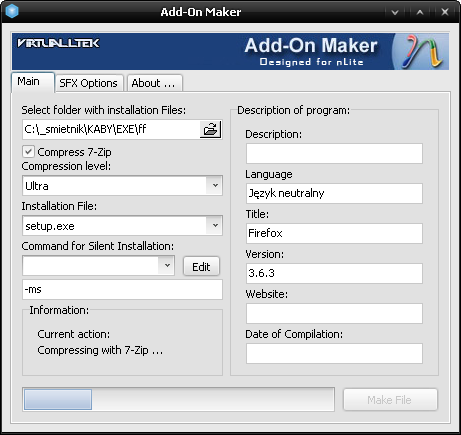Click the VirtualTek logo in banner
Image resolution: width=461 pixels, height=435 pixels.
coord(58,43)
